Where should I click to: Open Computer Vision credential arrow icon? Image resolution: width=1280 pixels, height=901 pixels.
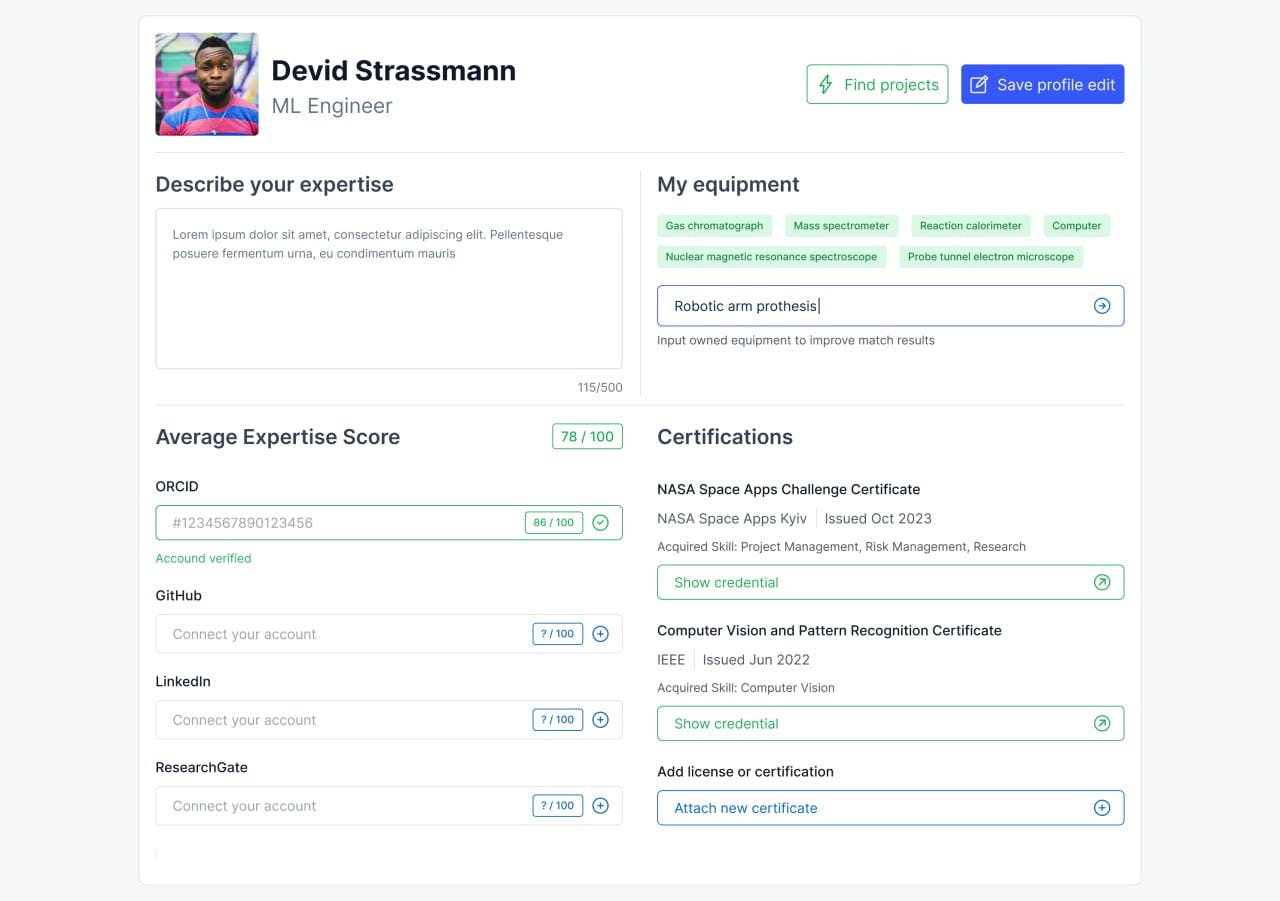pos(1101,723)
